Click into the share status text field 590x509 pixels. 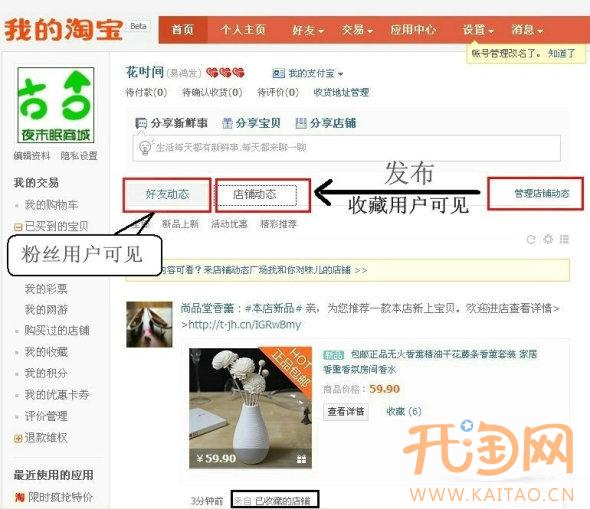[x=347, y=148]
